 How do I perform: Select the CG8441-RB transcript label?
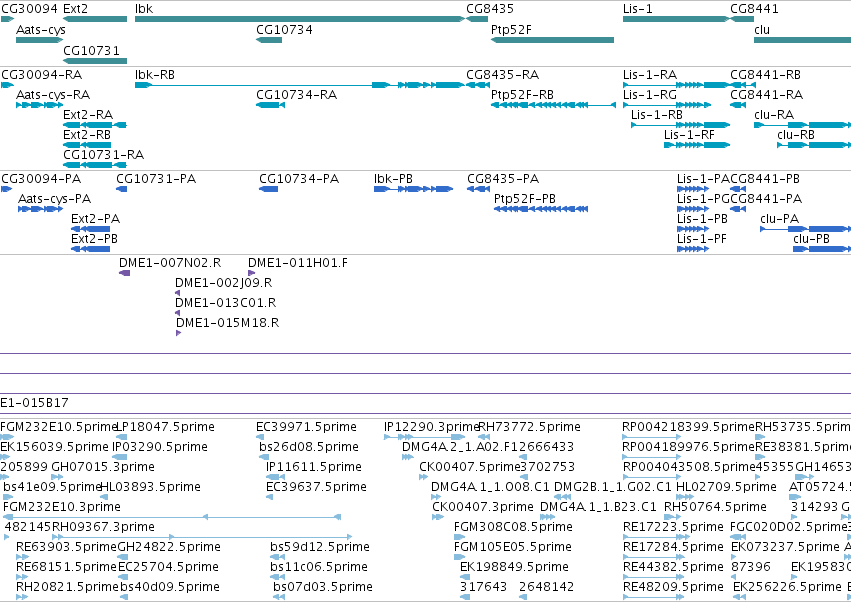[765, 74]
